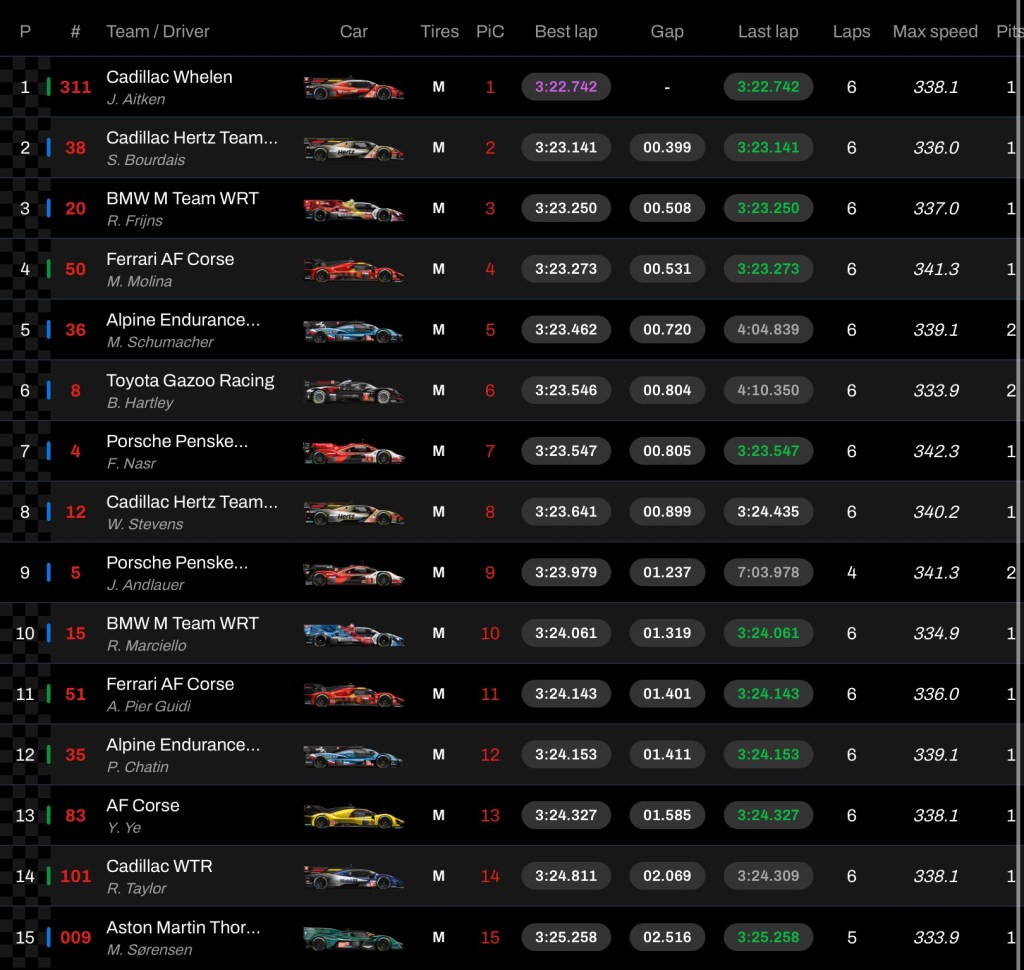
Task: Click R. Marciello's BMW #15 car image
Action: click(x=354, y=634)
